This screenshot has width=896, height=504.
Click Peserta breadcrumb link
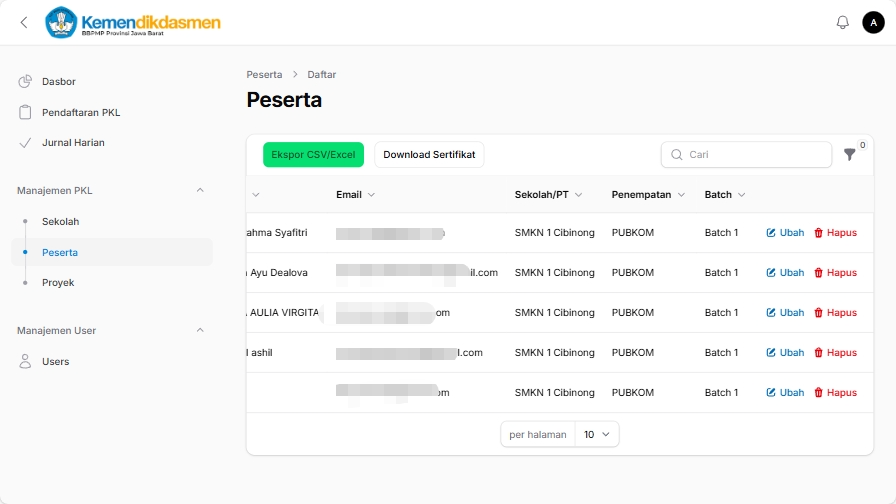[x=264, y=74]
